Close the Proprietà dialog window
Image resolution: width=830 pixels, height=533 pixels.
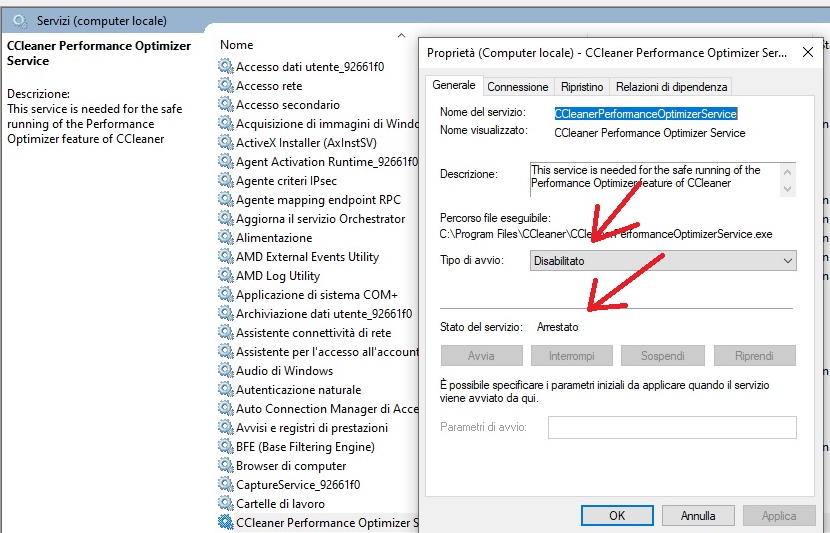tap(807, 52)
